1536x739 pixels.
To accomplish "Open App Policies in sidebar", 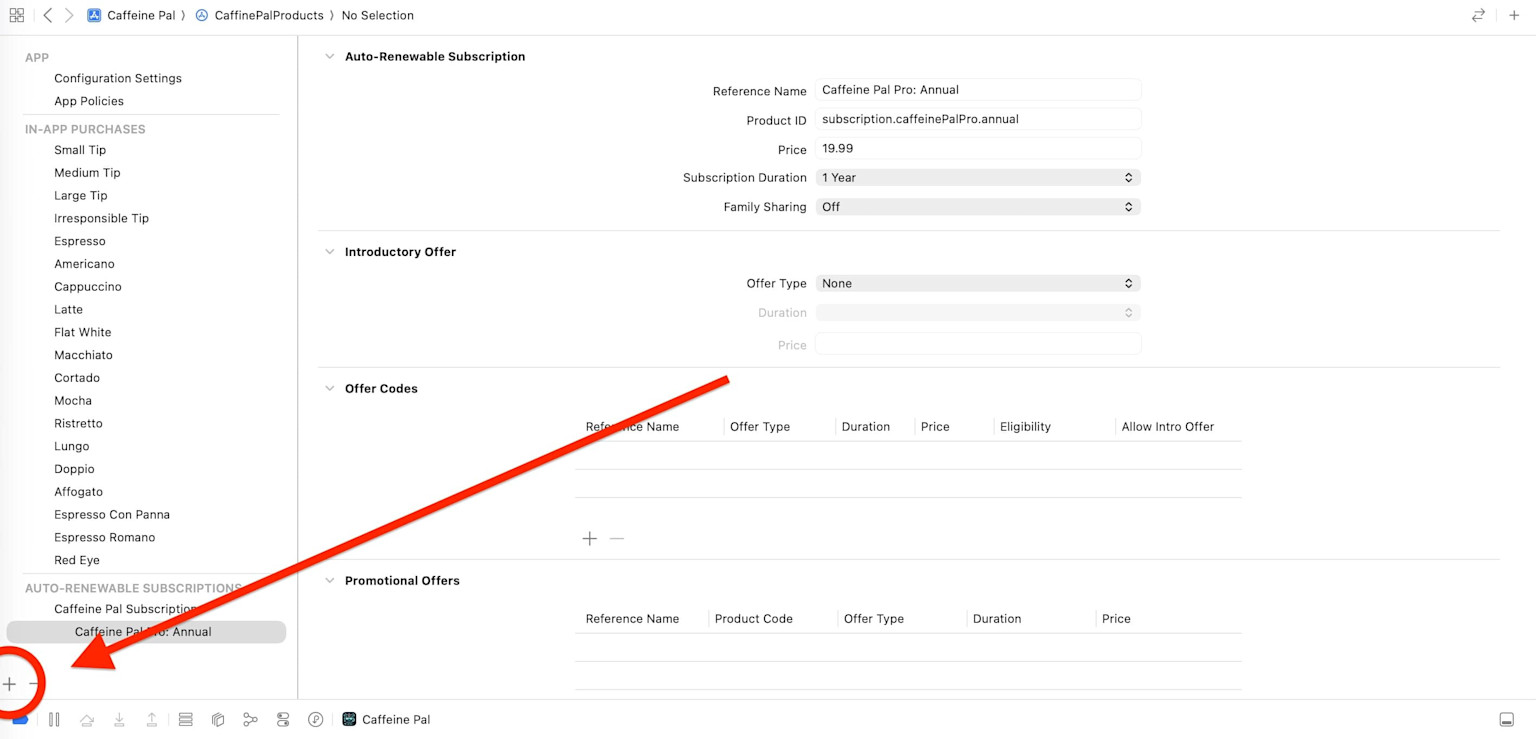I will point(89,101).
